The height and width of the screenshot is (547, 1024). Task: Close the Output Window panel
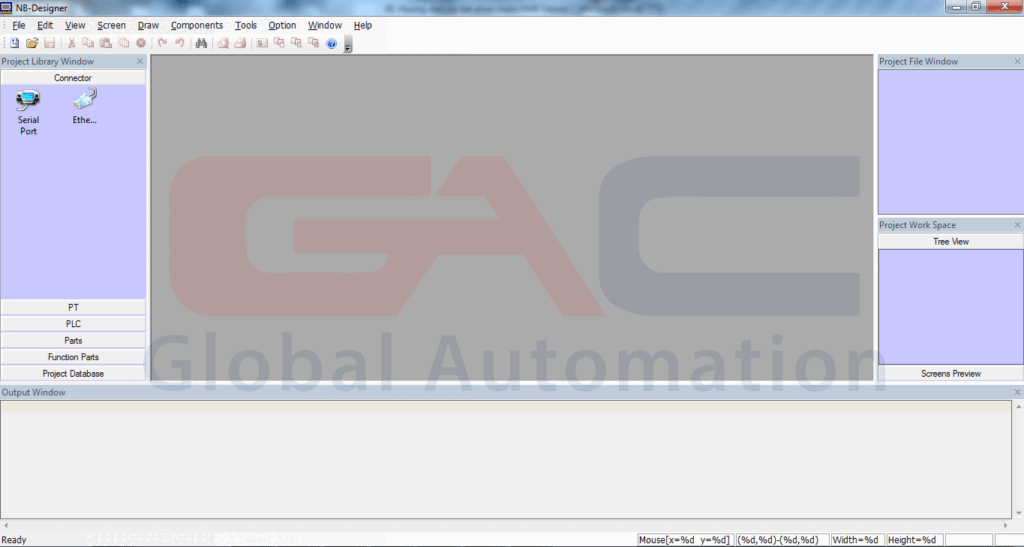click(x=1017, y=392)
